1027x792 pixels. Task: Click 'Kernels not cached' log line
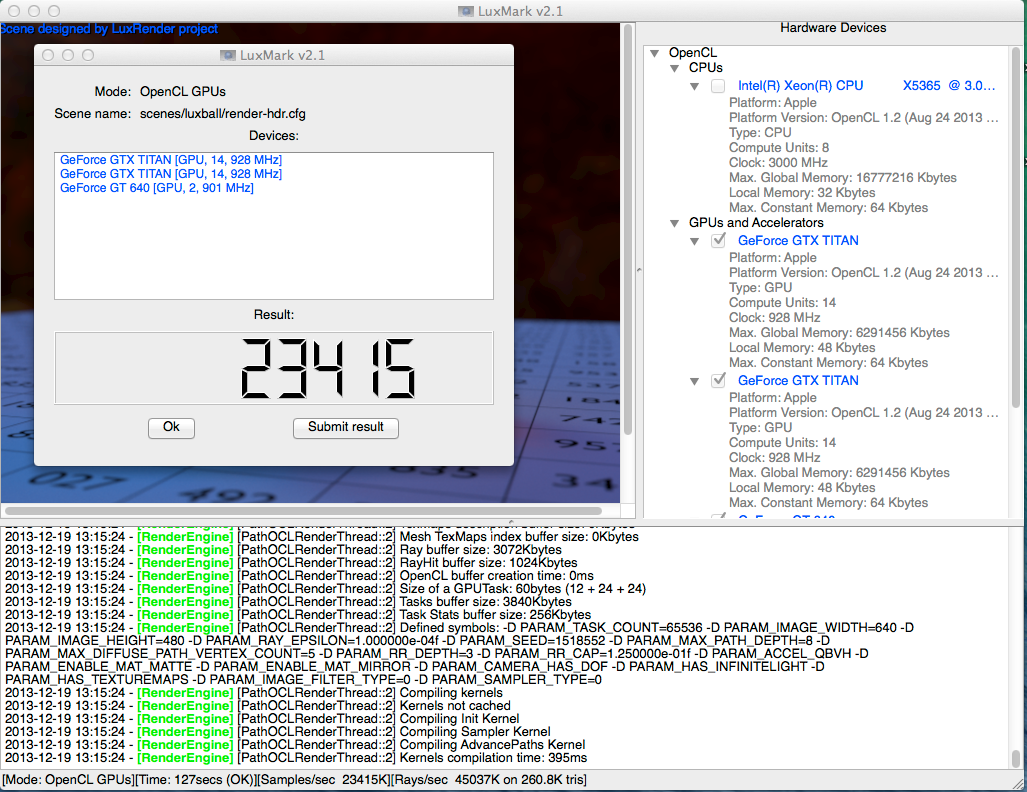coord(455,706)
